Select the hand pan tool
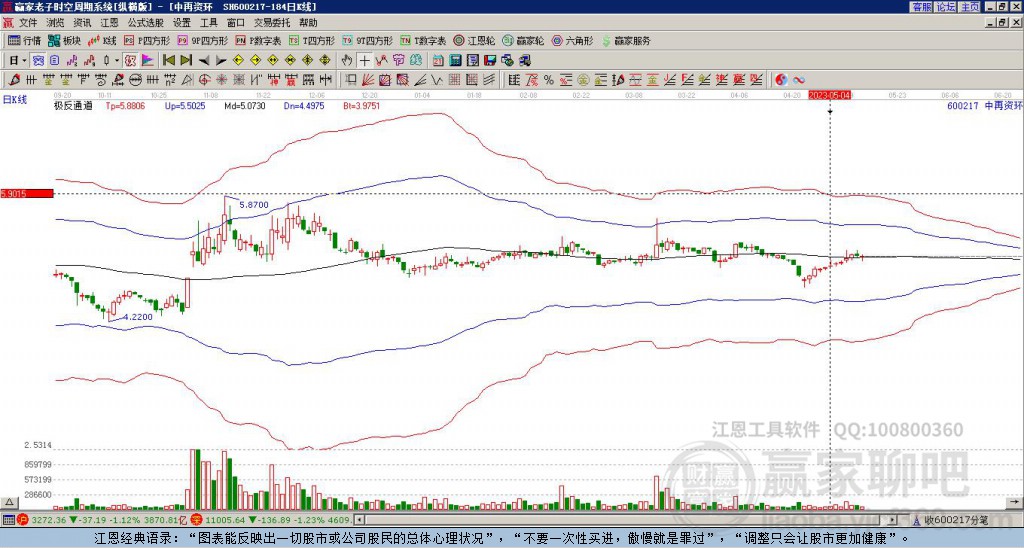 tap(347, 61)
